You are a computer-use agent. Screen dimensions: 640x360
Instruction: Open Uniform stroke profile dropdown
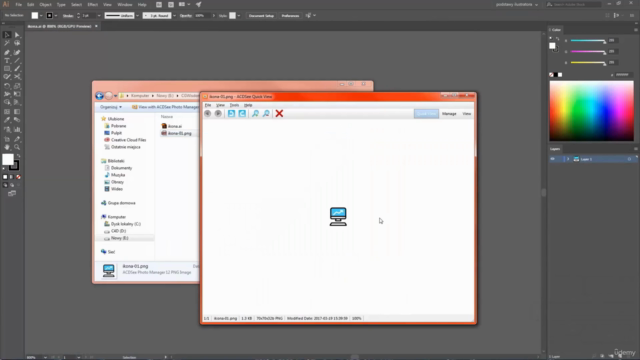[x=137, y=16]
